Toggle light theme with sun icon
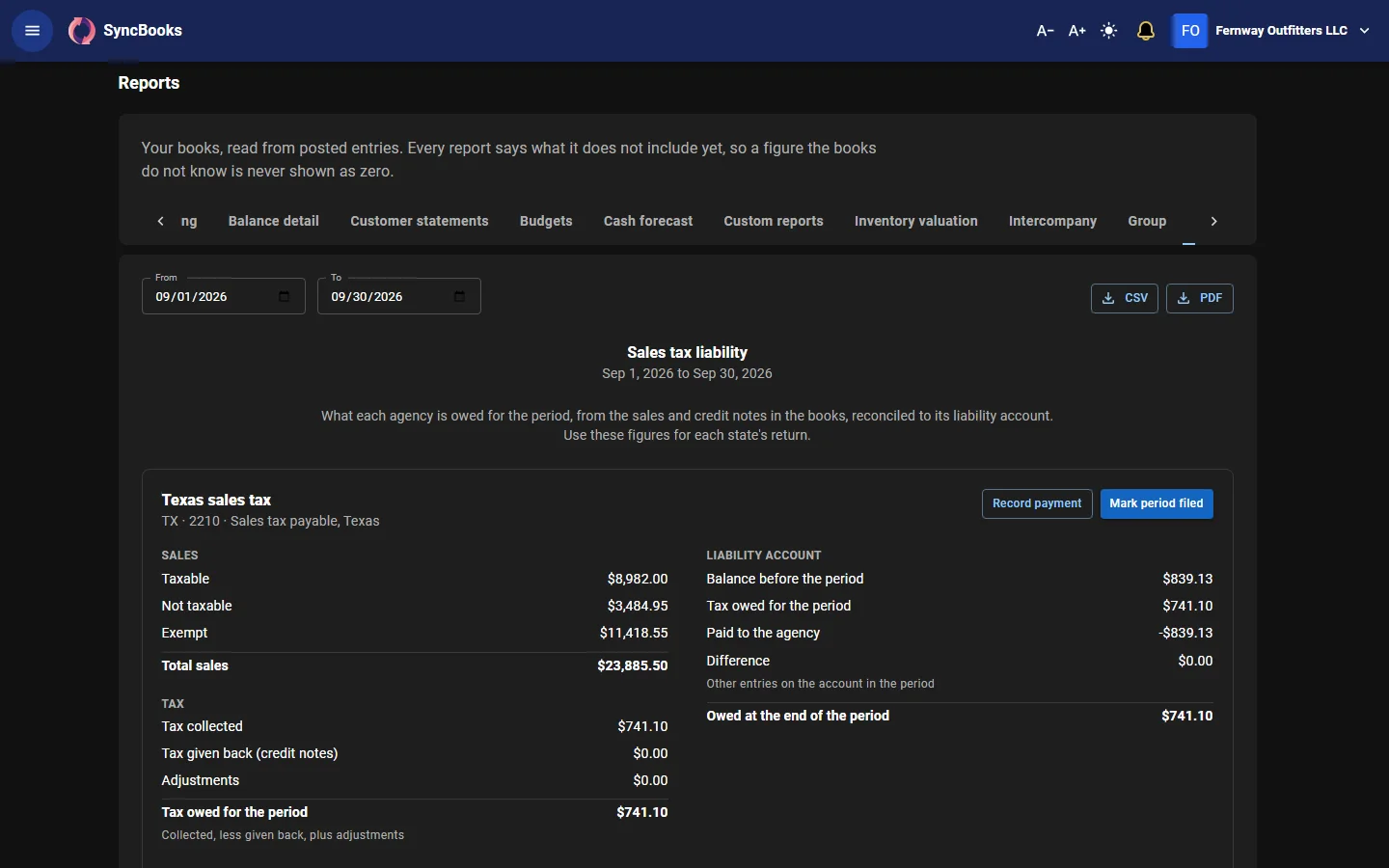The image size is (1389, 868). (x=1109, y=31)
